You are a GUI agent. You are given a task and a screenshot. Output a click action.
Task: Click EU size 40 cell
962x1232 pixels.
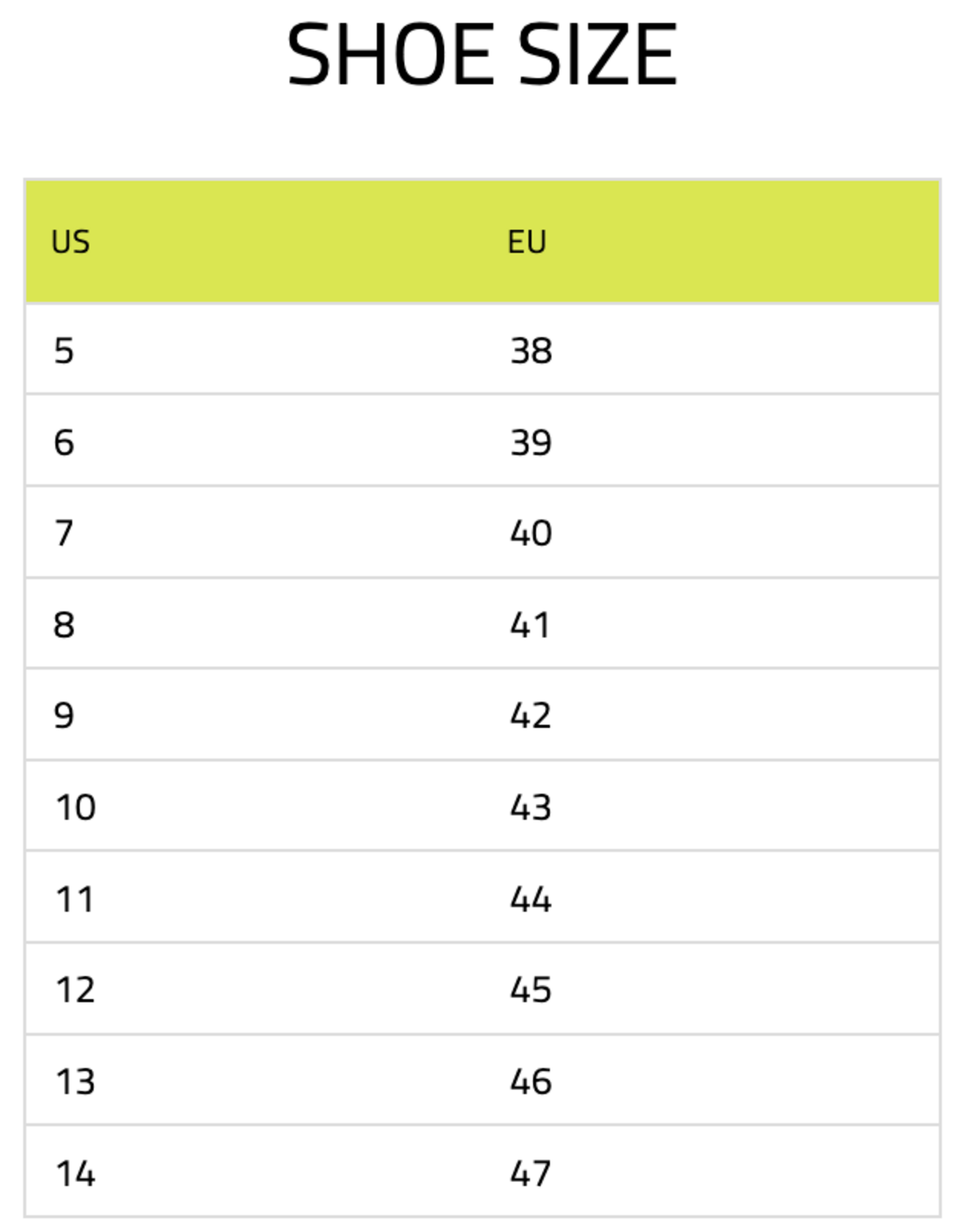tap(531, 533)
